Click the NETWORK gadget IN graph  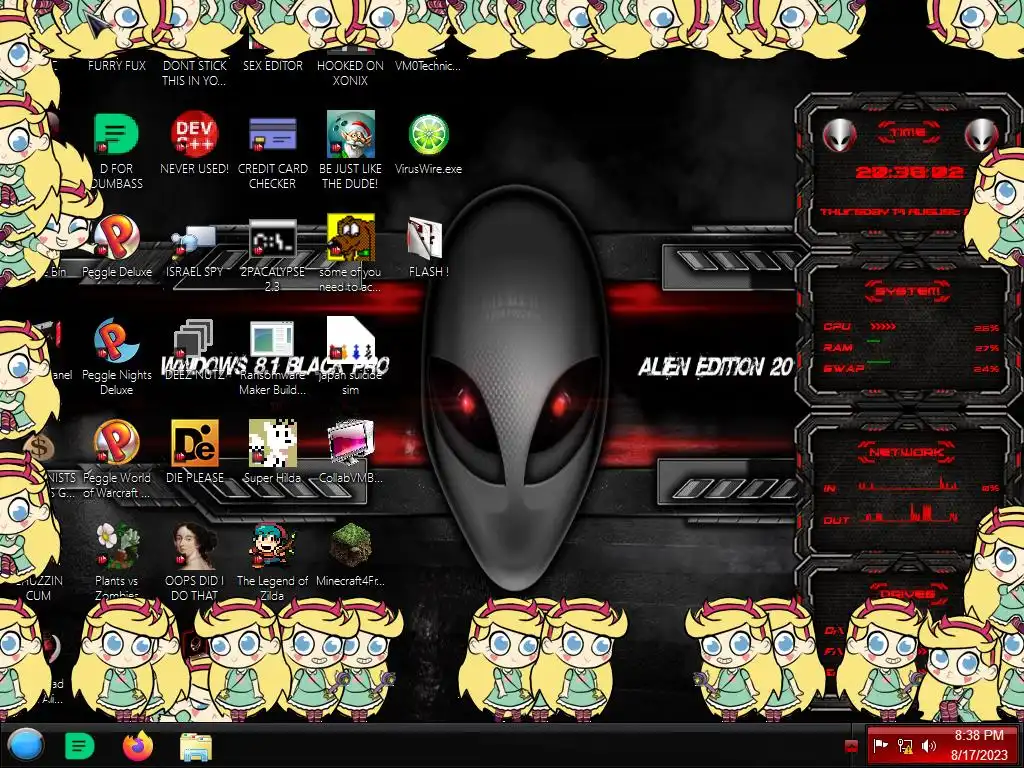pos(908,485)
